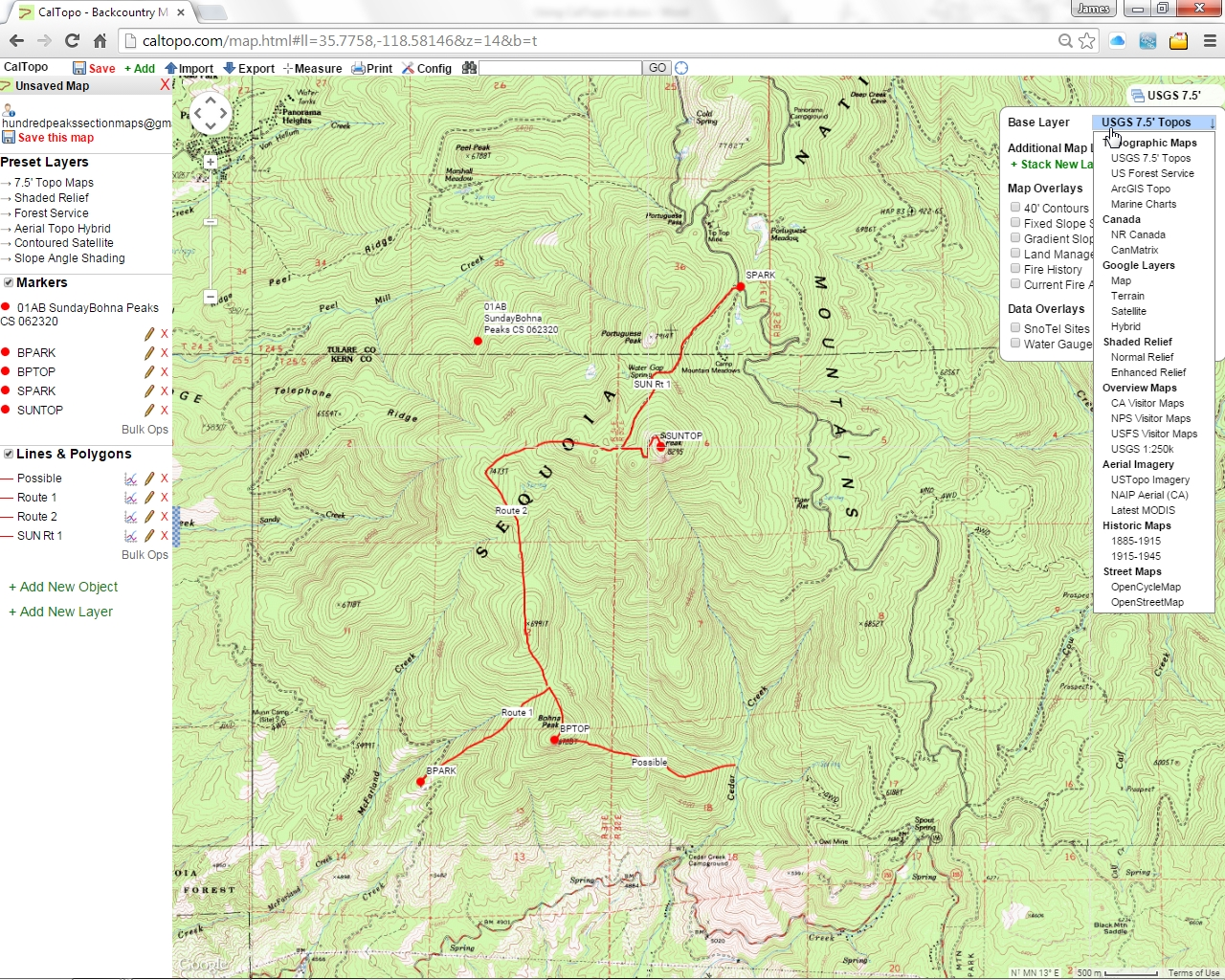
Task: Enable the Fire History overlay
Action: (x=1015, y=268)
